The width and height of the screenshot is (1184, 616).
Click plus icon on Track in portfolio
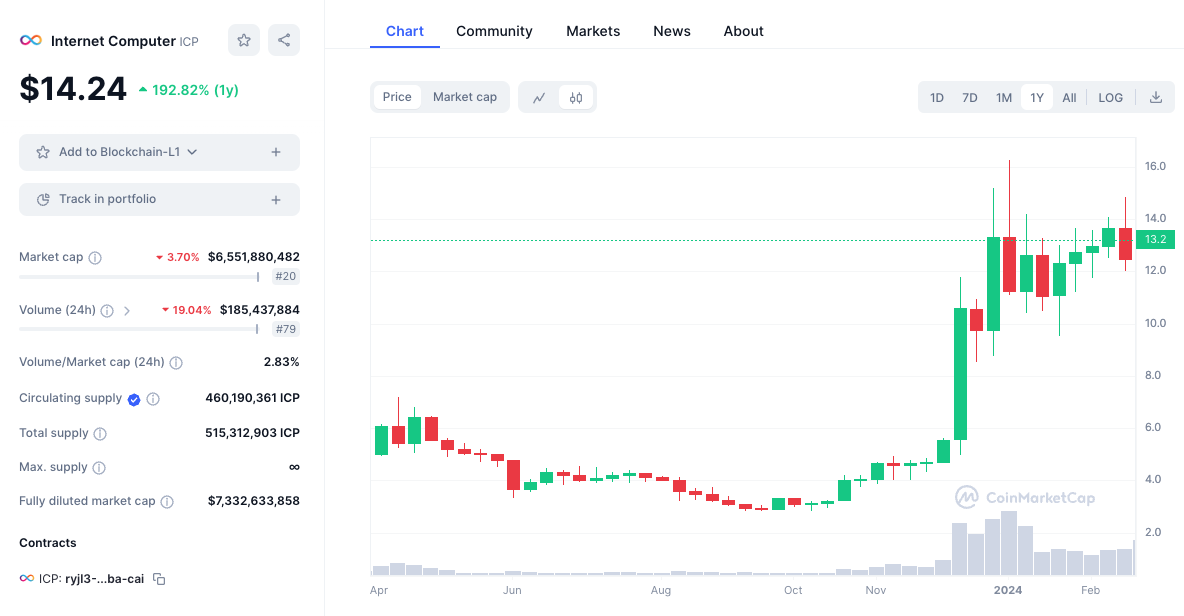276,200
